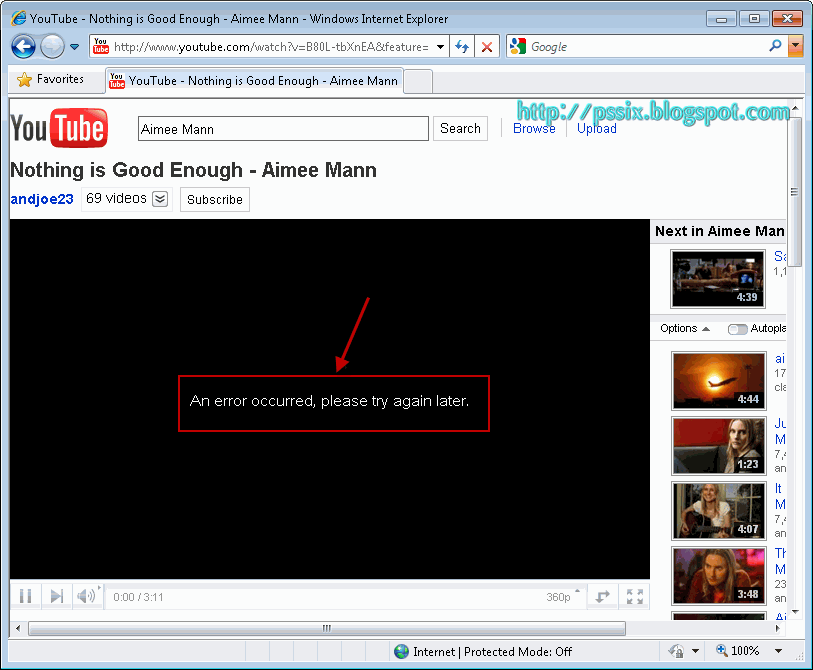
Task: Collapse the Options expander
Action: coord(684,328)
